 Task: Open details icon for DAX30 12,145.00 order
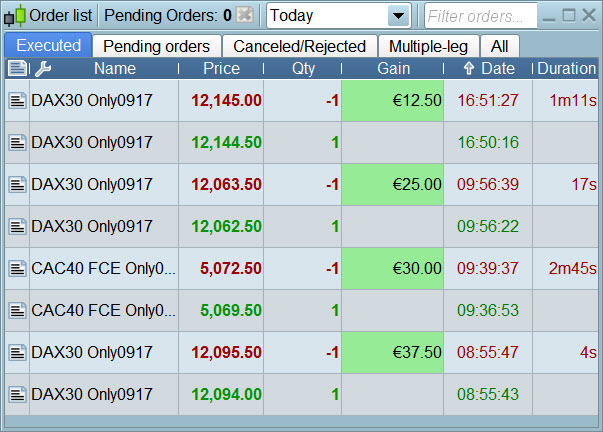click(x=17, y=101)
